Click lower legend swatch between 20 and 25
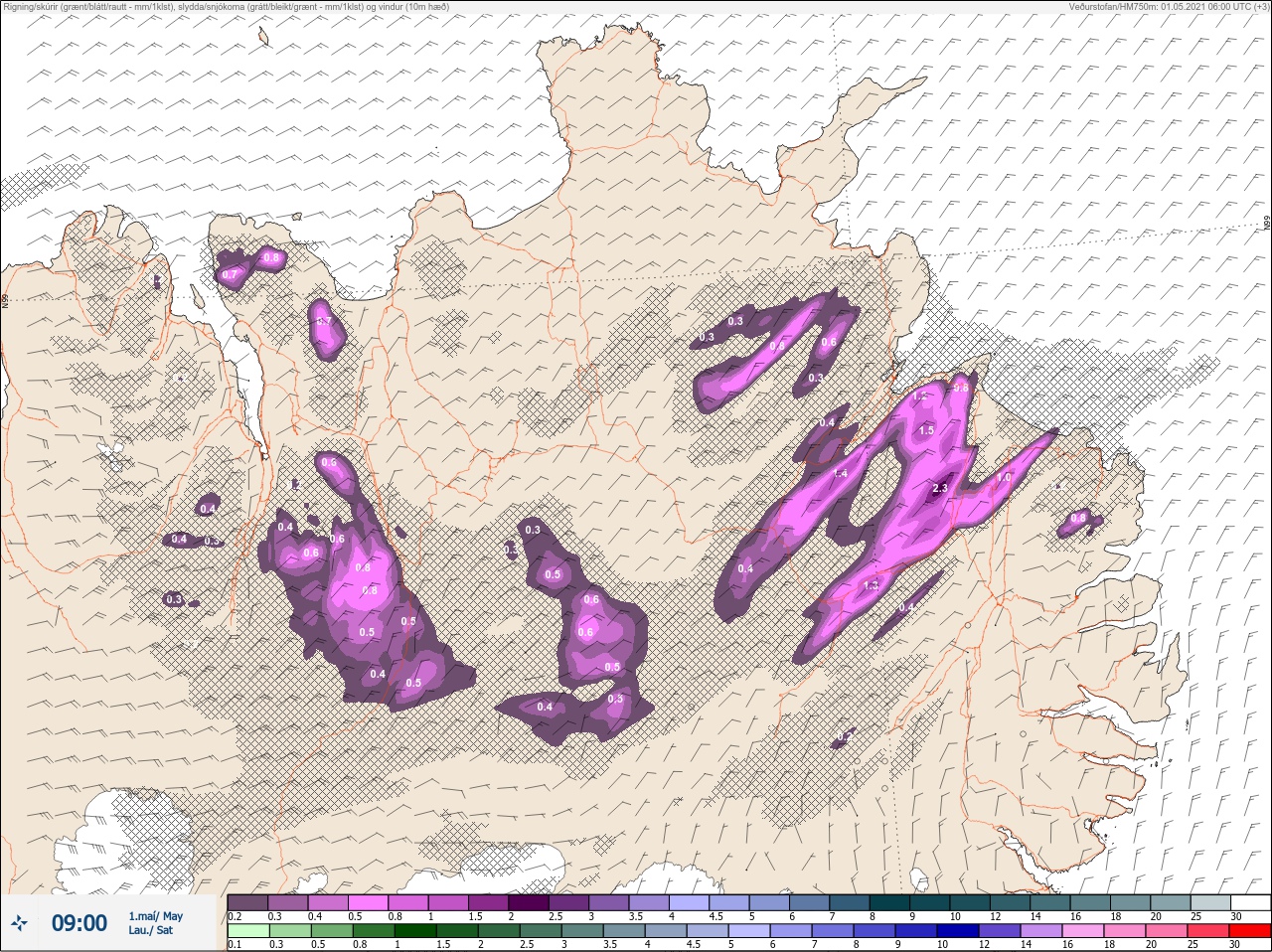The image size is (1272, 952). [x=1169, y=930]
